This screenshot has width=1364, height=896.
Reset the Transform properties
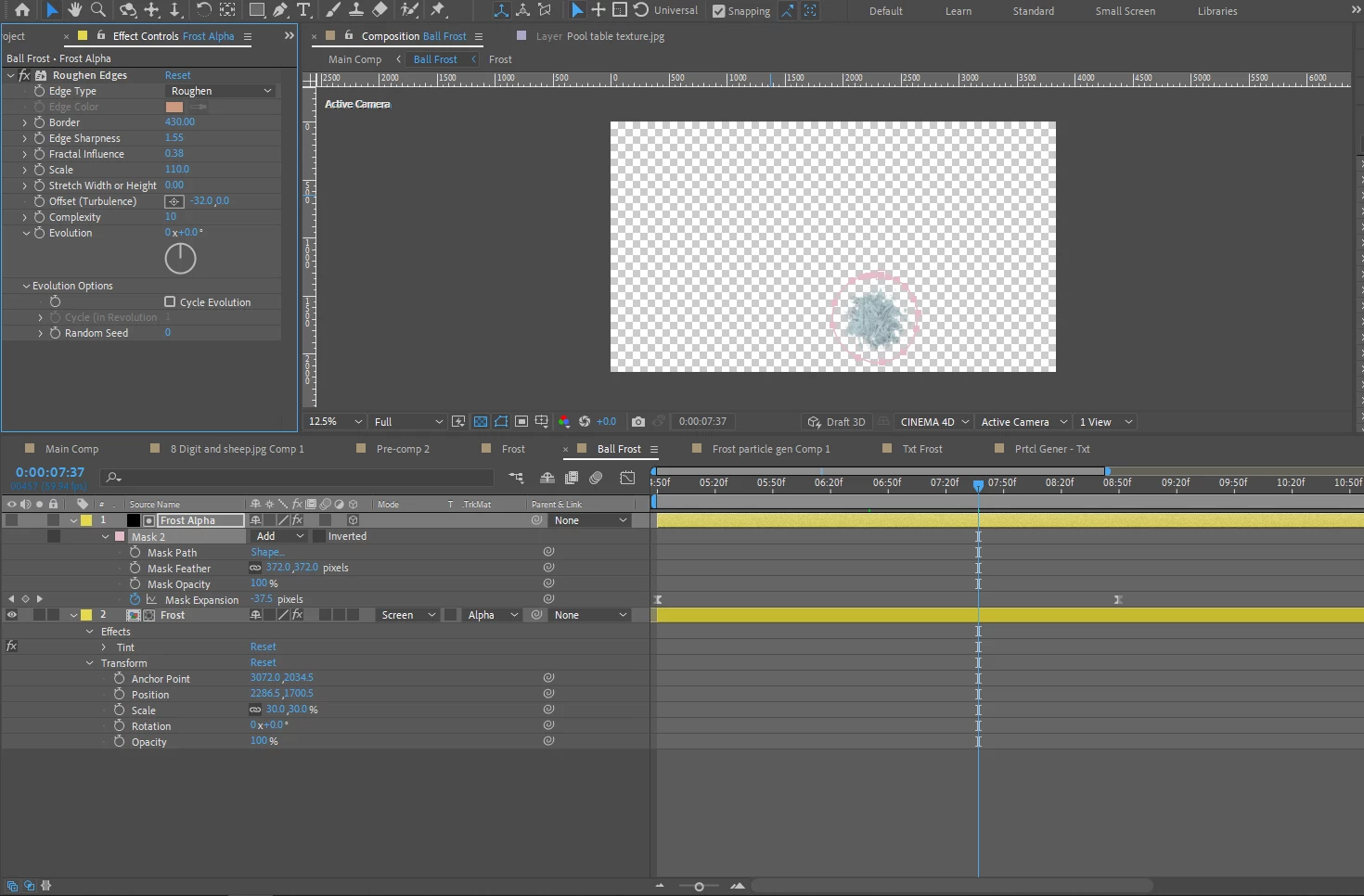263,663
